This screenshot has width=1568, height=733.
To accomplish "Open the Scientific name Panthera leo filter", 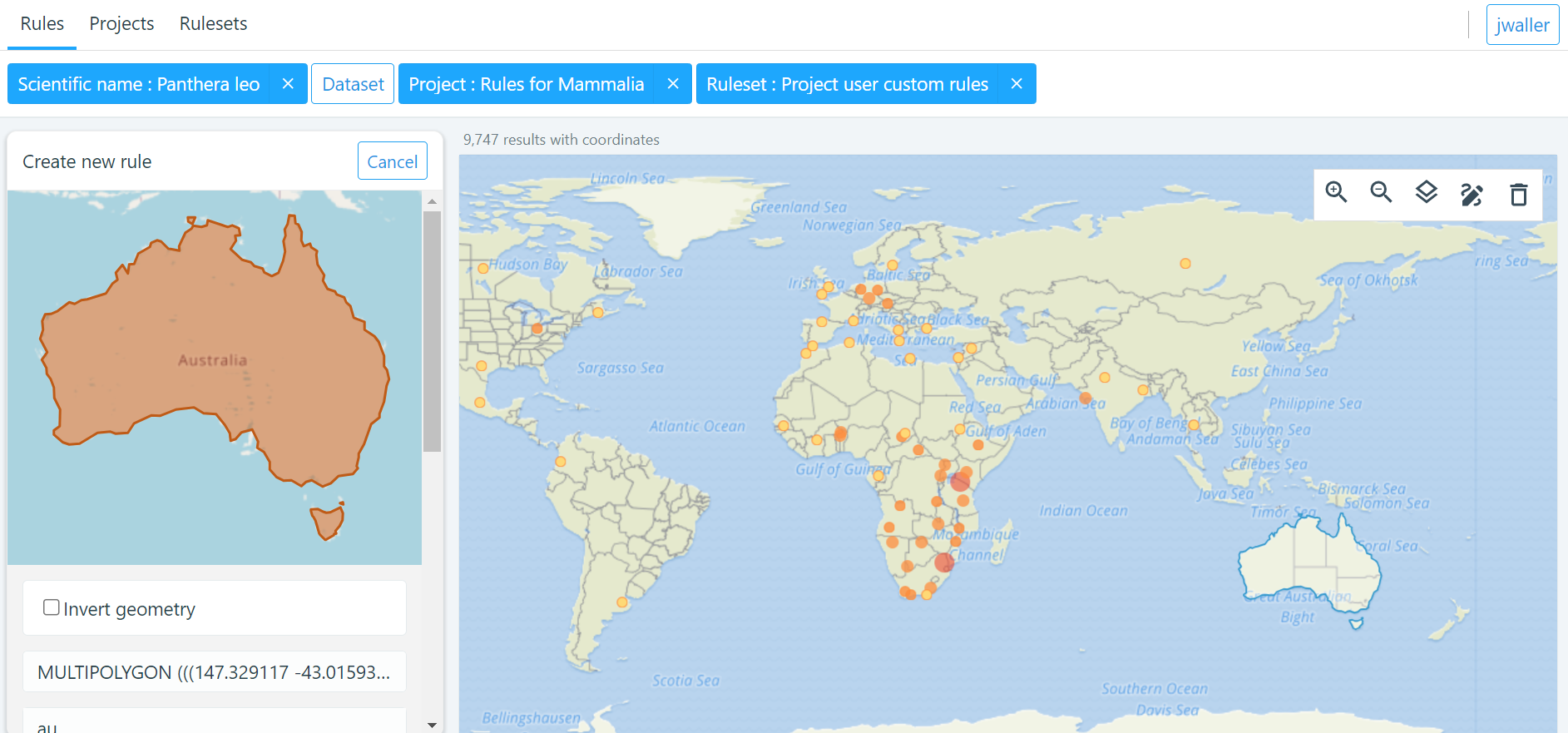I will click(x=139, y=84).
